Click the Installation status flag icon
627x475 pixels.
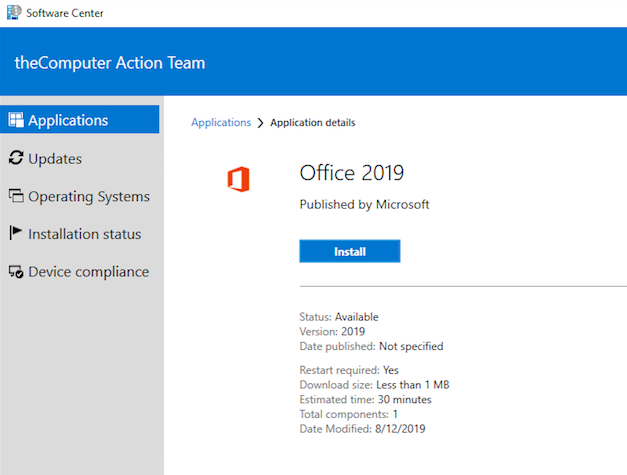tap(15, 233)
